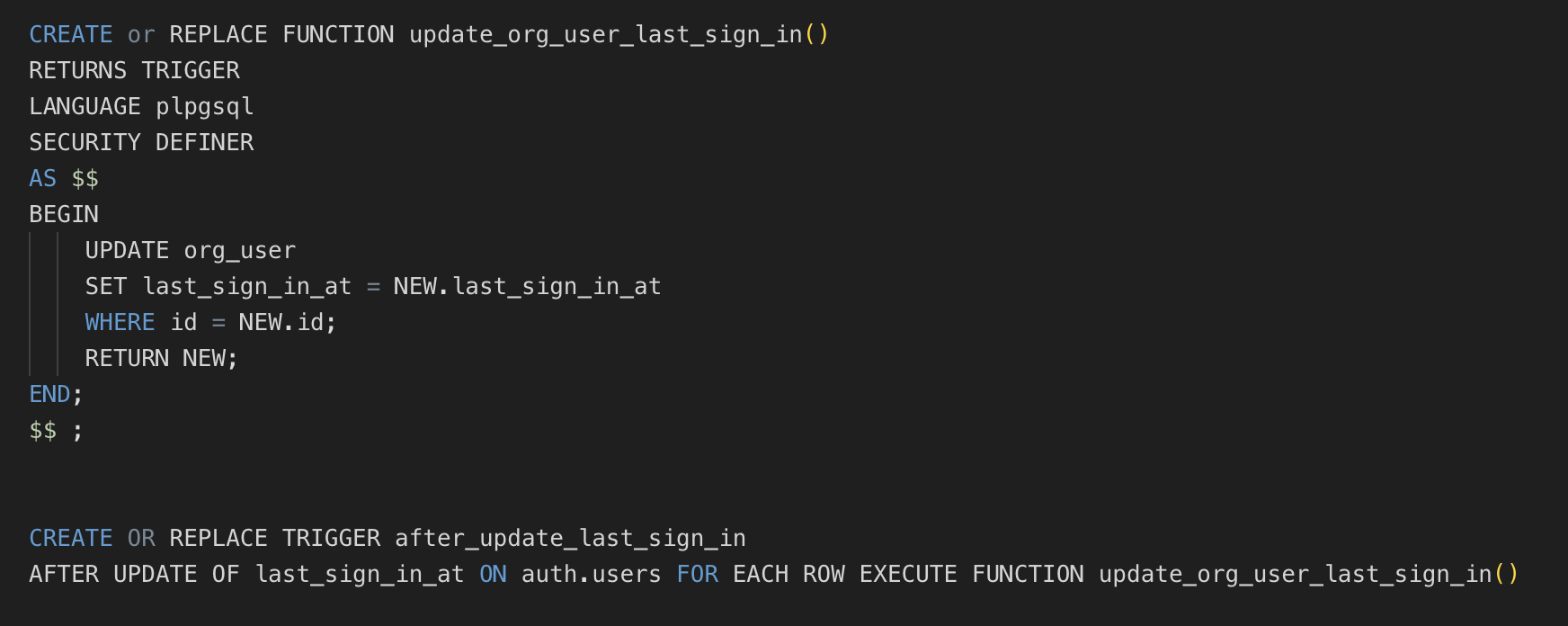Click the RETURN NEW; statement
Image resolution: width=1568 pixels, height=626 pixels.
coord(161,359)
